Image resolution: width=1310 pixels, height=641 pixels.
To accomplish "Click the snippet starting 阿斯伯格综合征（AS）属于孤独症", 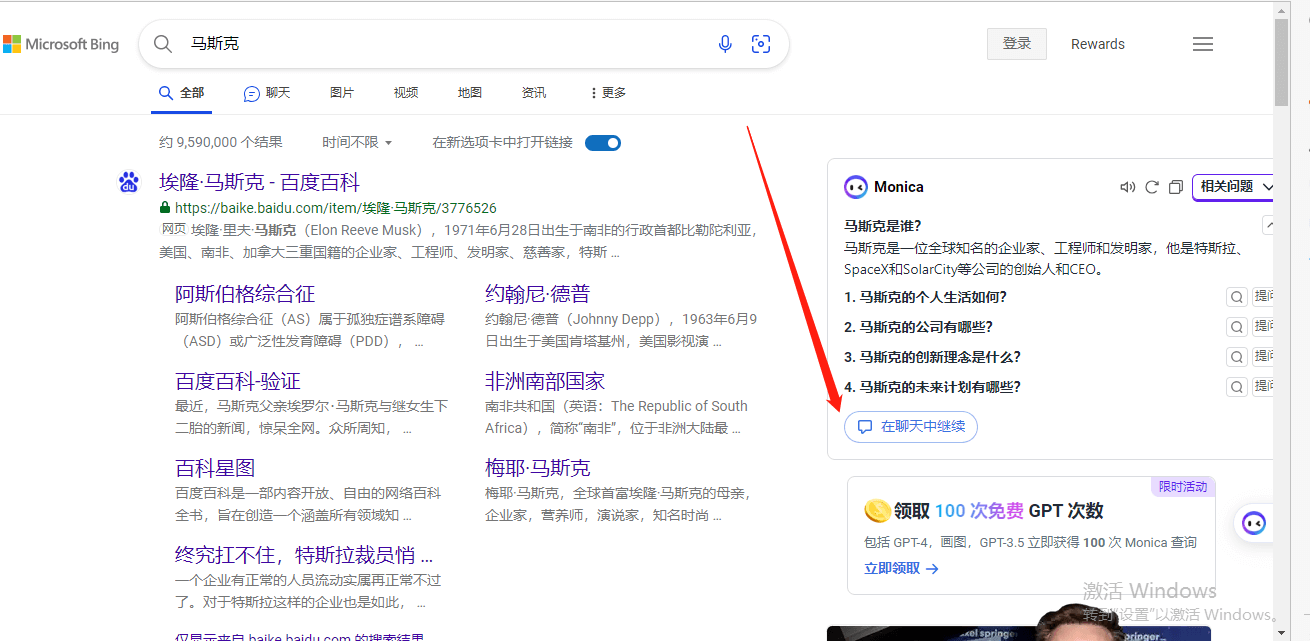I will coord(310,330).
